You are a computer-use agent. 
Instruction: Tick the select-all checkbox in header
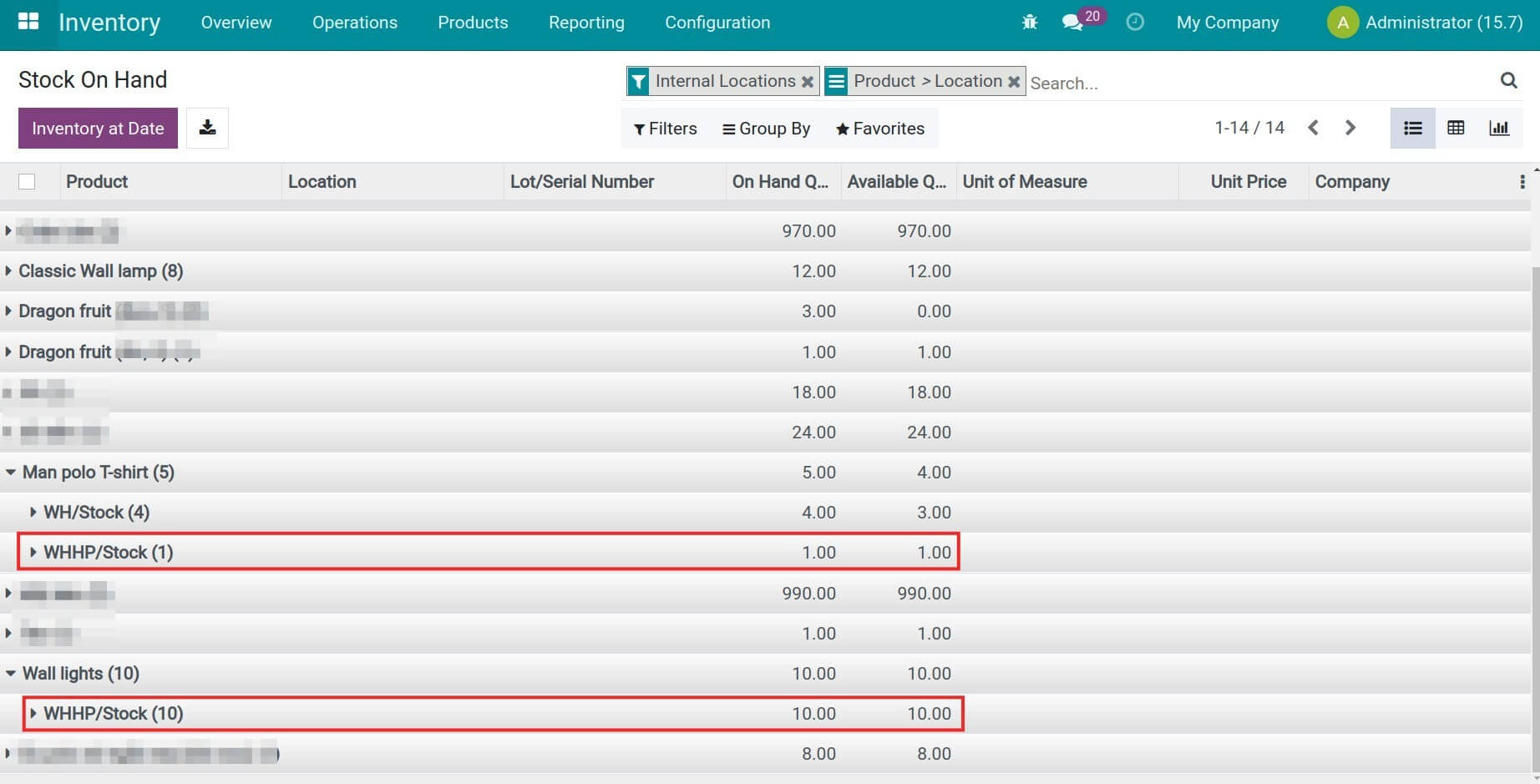pyautogui.click(x=27, y=182)
